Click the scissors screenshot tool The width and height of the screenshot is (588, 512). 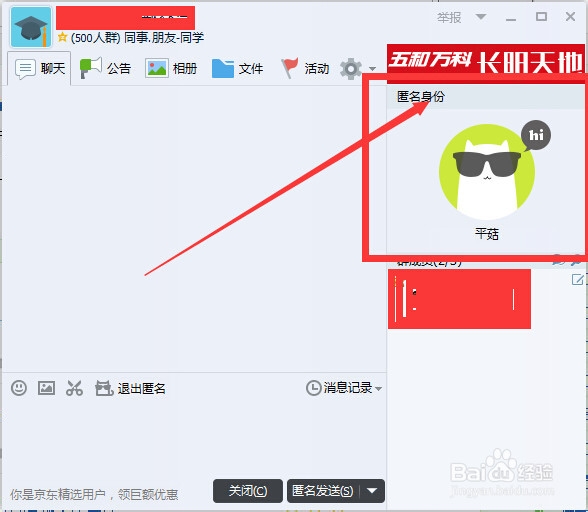coord(74,388)
